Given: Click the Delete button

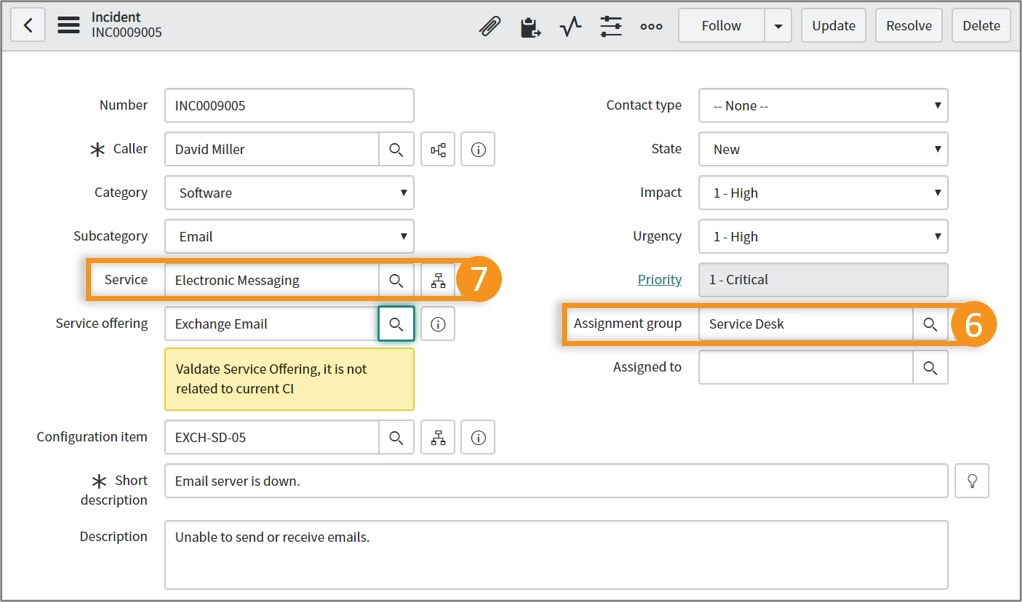Looking at the screenshot, I should pos(981,26).
